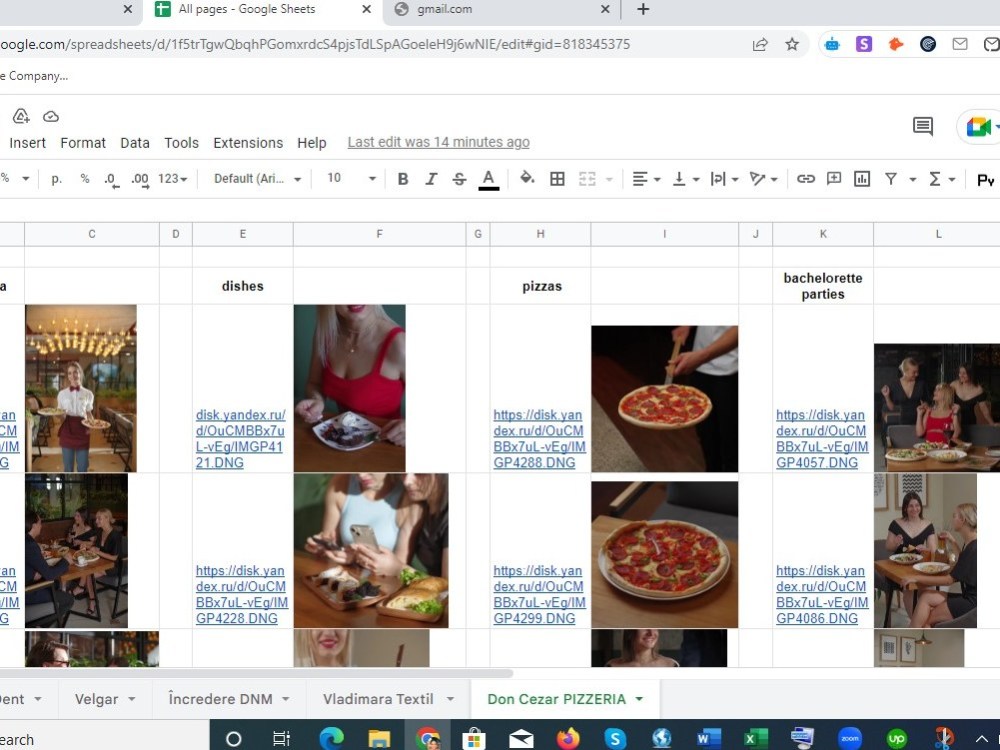Create a filter with funnel icon

tap(891, 179)
